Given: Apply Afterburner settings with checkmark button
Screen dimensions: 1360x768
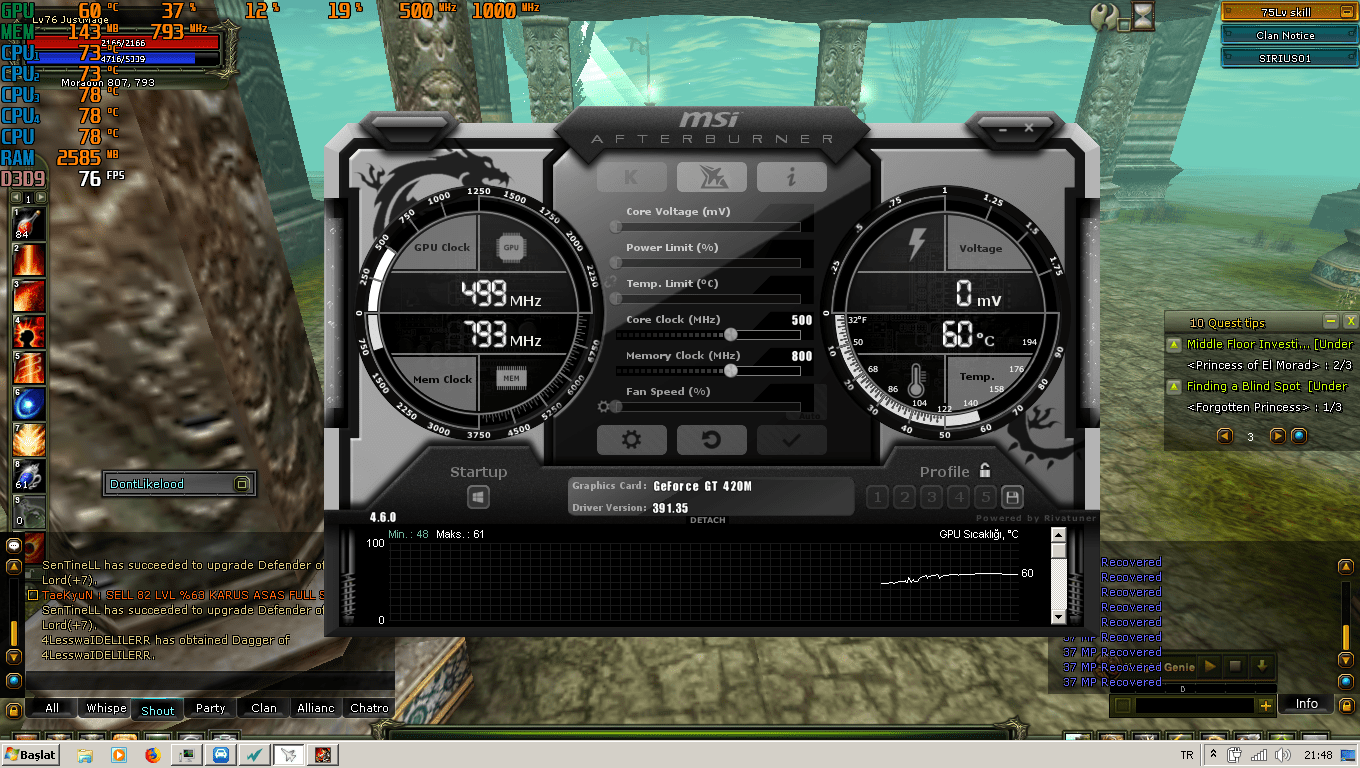Looking at the screenshot, I should 791,440.
